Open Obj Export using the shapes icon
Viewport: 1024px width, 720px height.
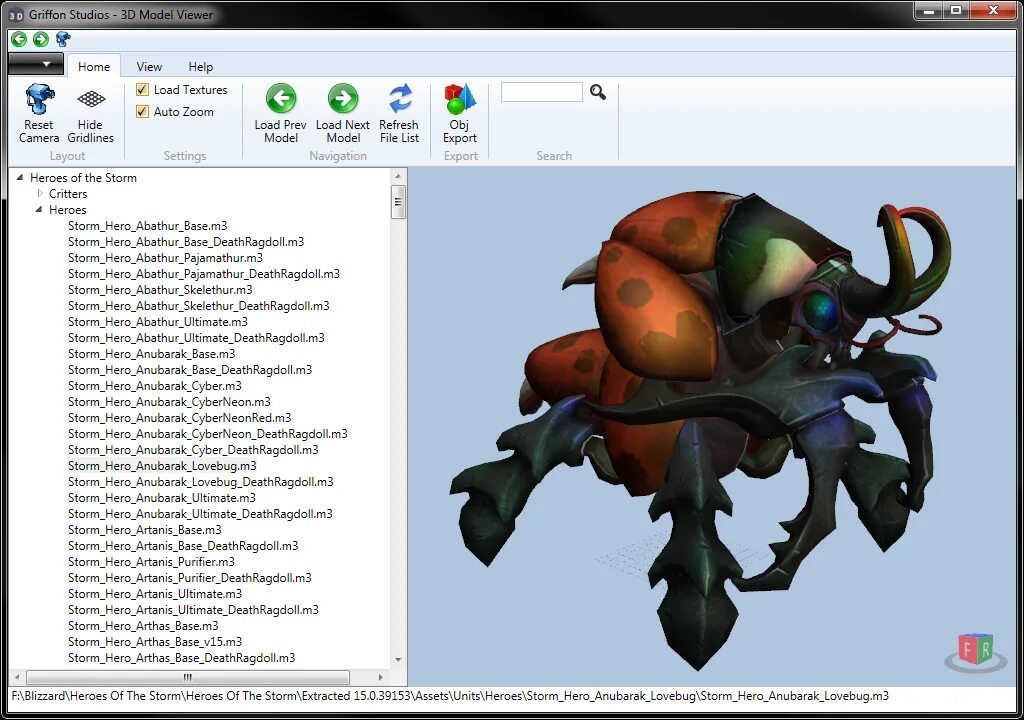click(x=460, y=99)
